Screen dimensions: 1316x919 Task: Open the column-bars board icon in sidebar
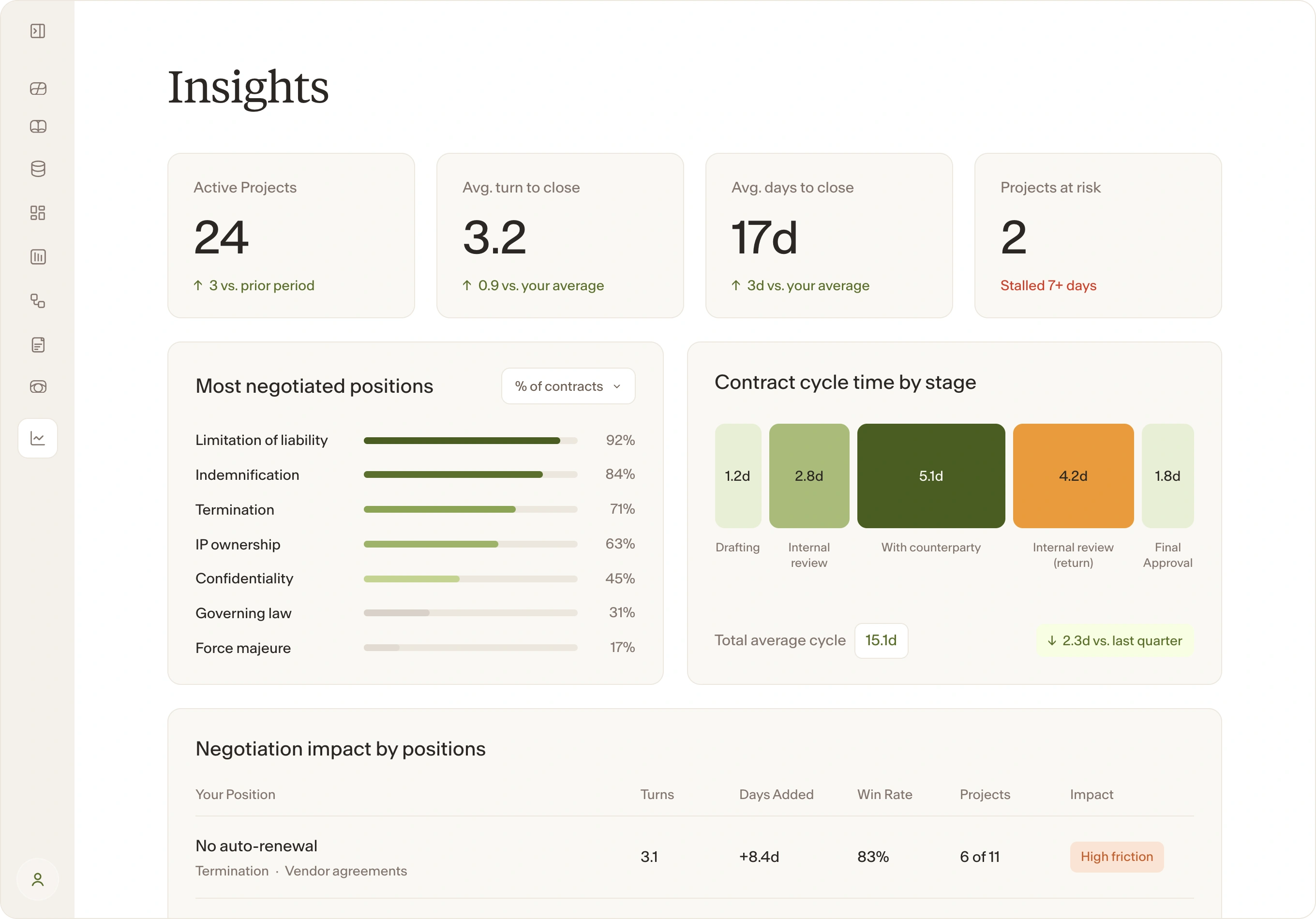point(38,257)
